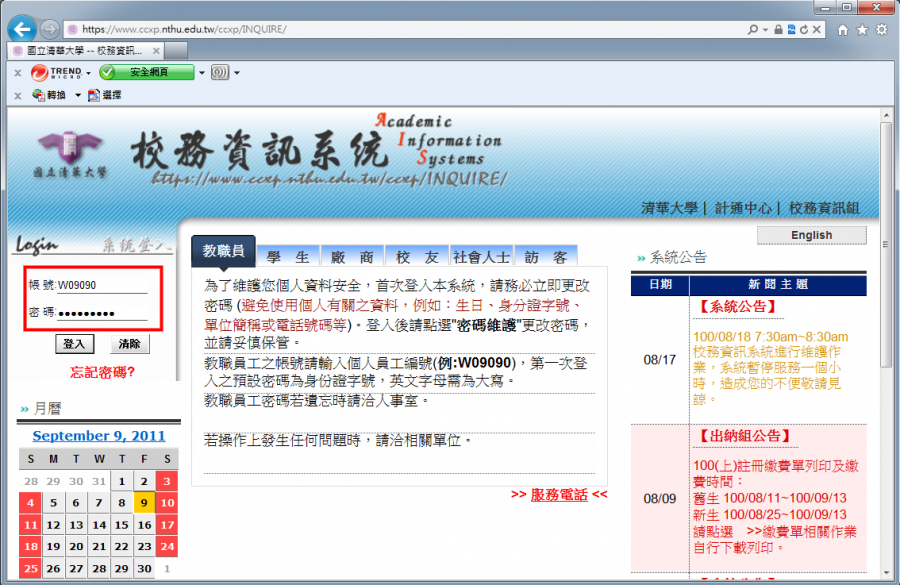The width and height of the screenshot is (900, 585).
Task: Close the 國立清華大學 browser tab
Action: [x=155, y=50]
